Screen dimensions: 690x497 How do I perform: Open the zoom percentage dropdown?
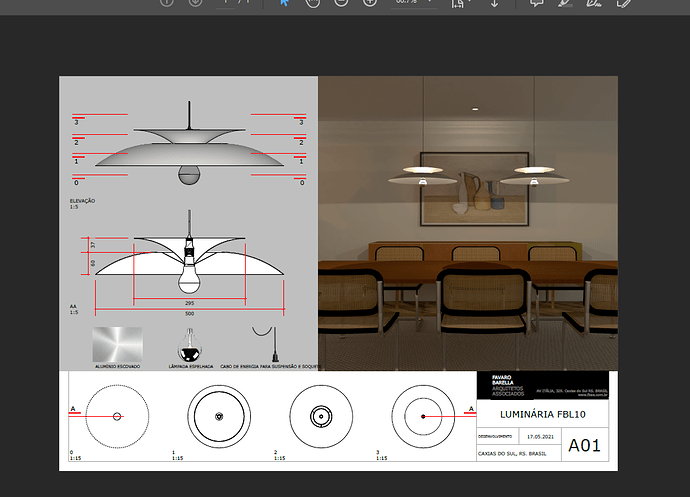(x=429, y=2)
